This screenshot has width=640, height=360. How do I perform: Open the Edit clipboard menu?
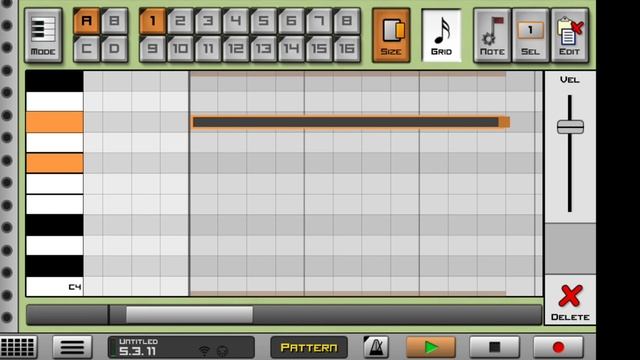[569, 36]
